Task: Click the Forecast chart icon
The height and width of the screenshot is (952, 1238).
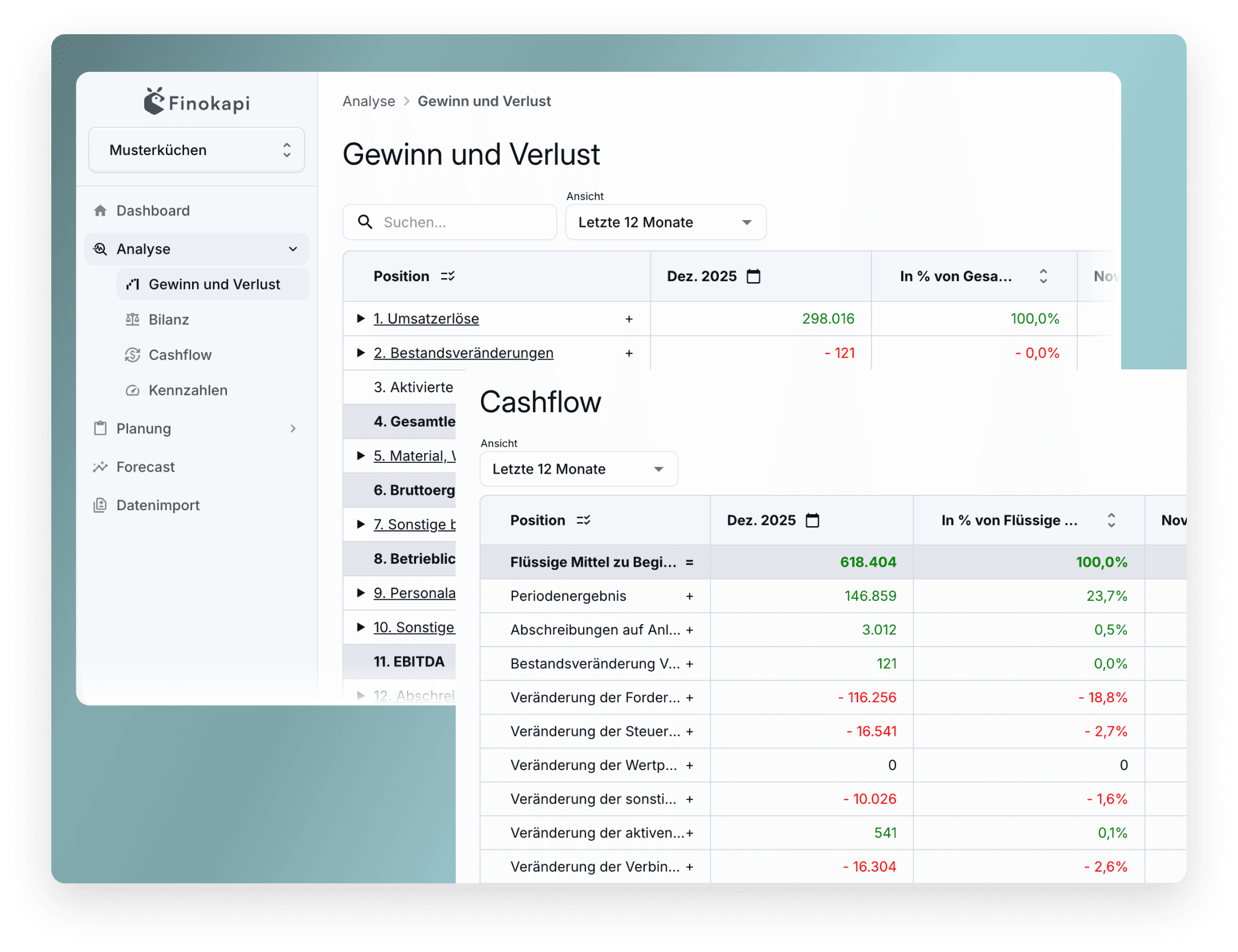Action: (100, 467)
